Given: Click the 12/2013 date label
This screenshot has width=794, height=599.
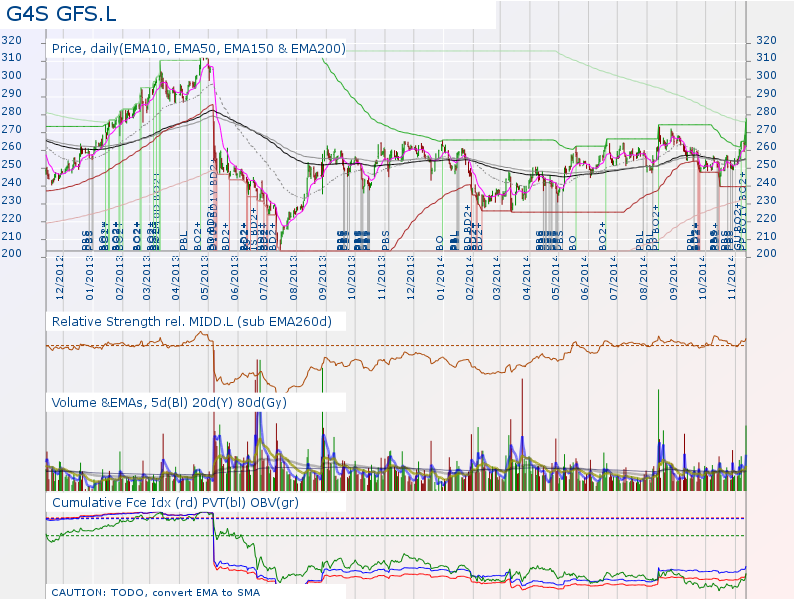Looking at the screenshot, I should pyautogui.click(x=412, y=282).
